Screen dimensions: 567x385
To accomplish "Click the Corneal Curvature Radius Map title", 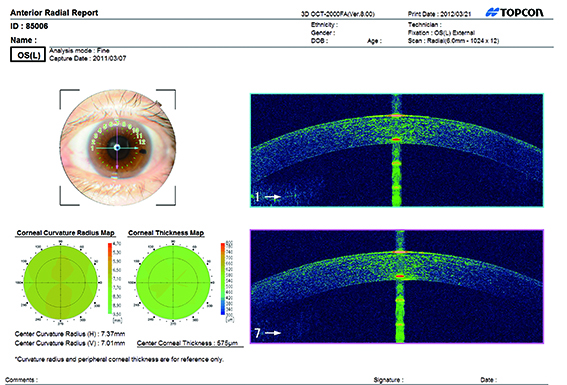I will click(65, 233).
